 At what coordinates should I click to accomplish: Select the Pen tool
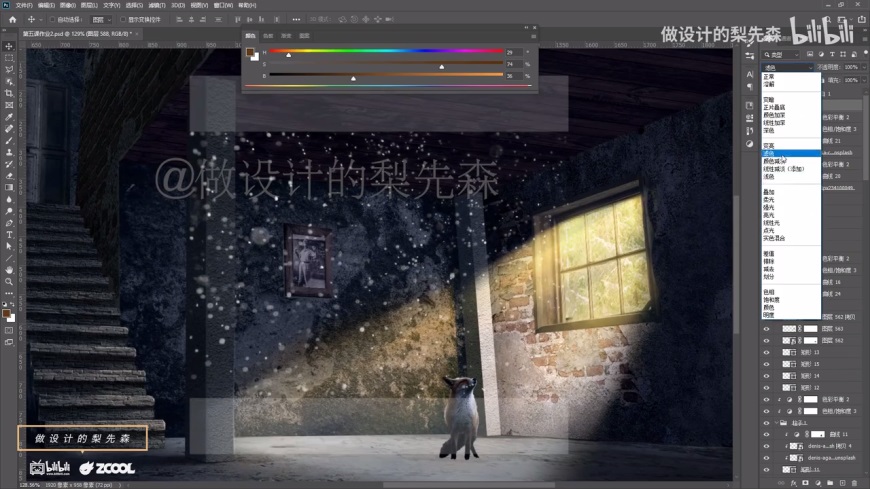coord(9,223)
